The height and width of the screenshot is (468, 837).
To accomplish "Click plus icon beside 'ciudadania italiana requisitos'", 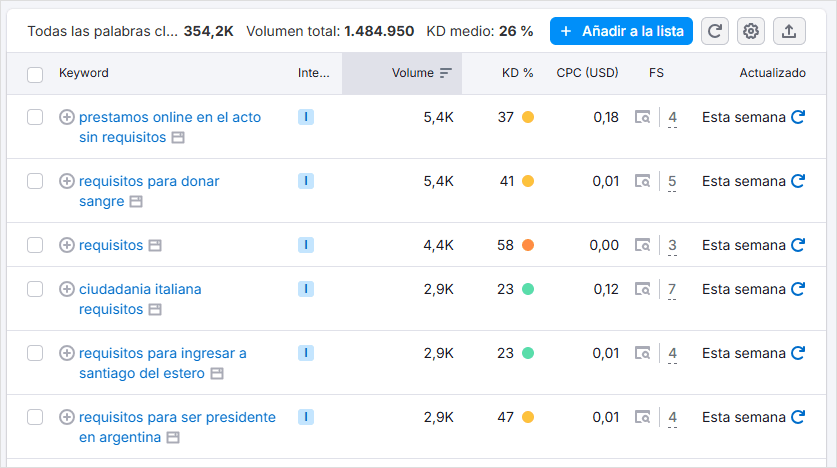I will (x=67, y=289).
